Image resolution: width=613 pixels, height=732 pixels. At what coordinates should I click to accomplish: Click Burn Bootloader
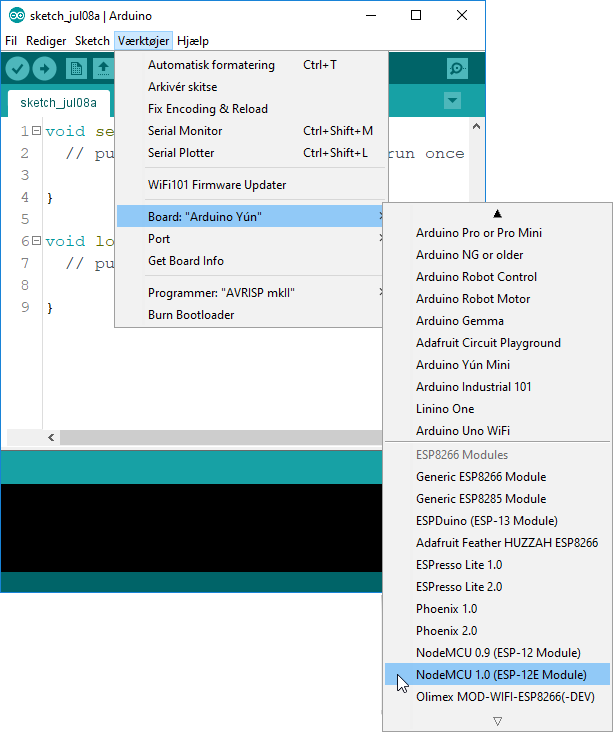point(191,315)
